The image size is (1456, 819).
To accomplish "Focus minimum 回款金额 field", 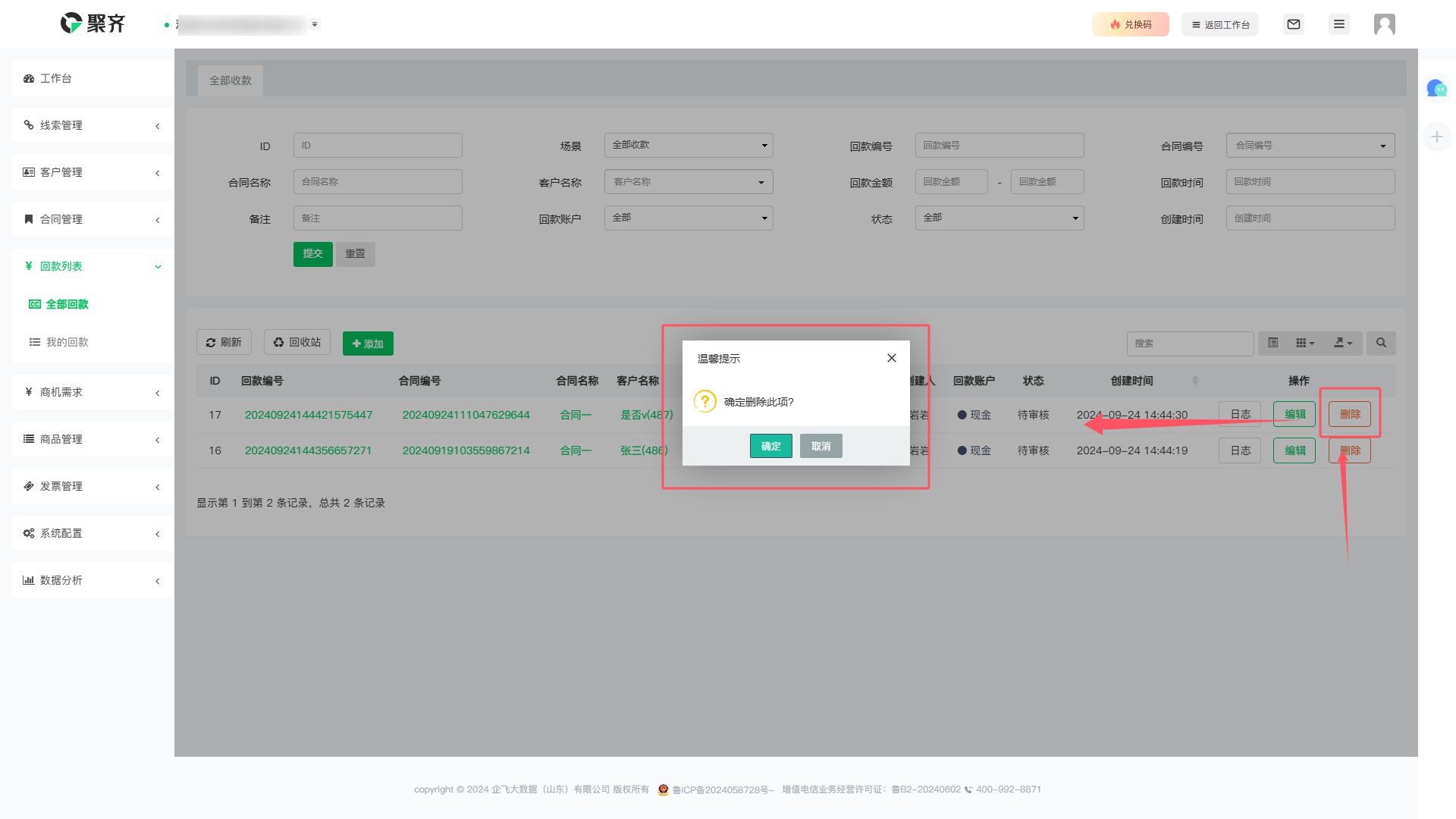I will (952, 181).
